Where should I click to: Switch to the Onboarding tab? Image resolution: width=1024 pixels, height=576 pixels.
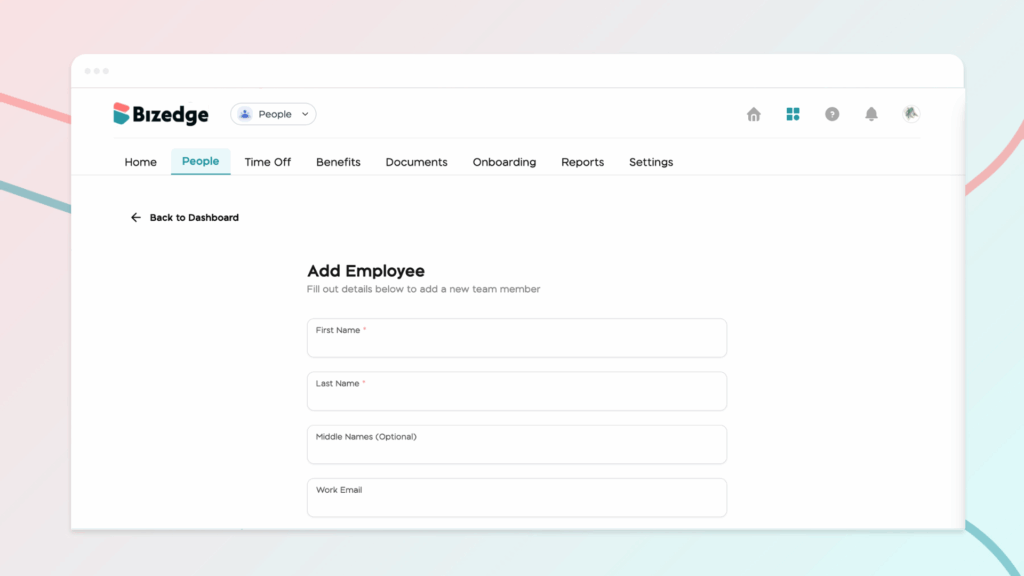point(504,162)
